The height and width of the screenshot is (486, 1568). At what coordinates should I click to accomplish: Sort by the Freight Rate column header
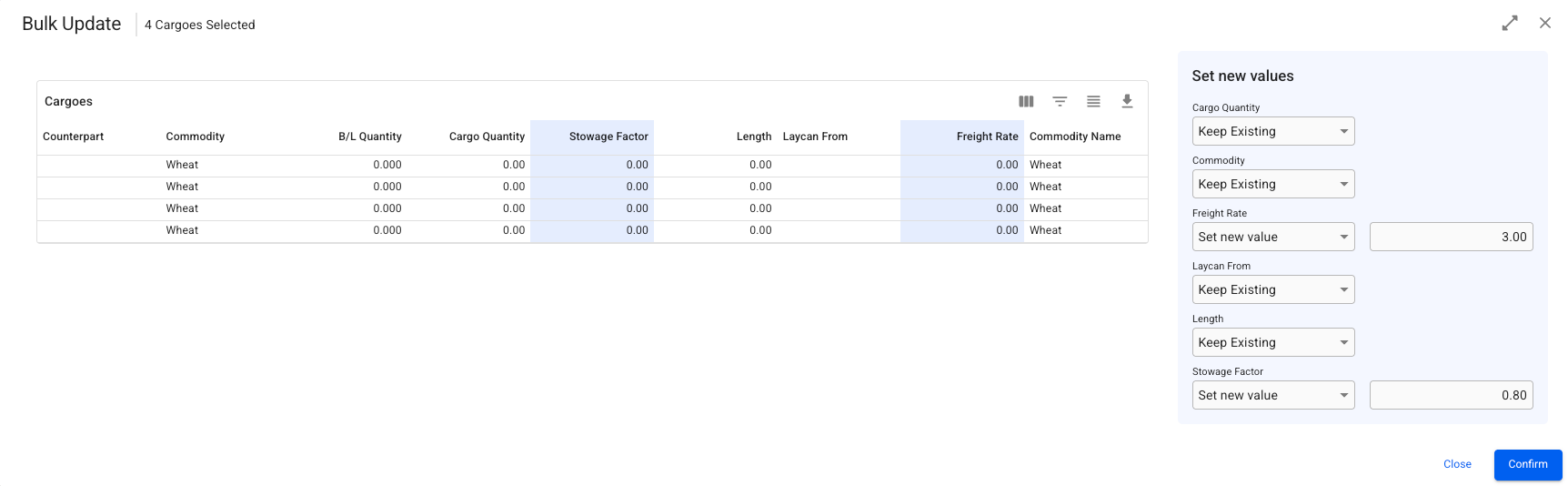987,137
